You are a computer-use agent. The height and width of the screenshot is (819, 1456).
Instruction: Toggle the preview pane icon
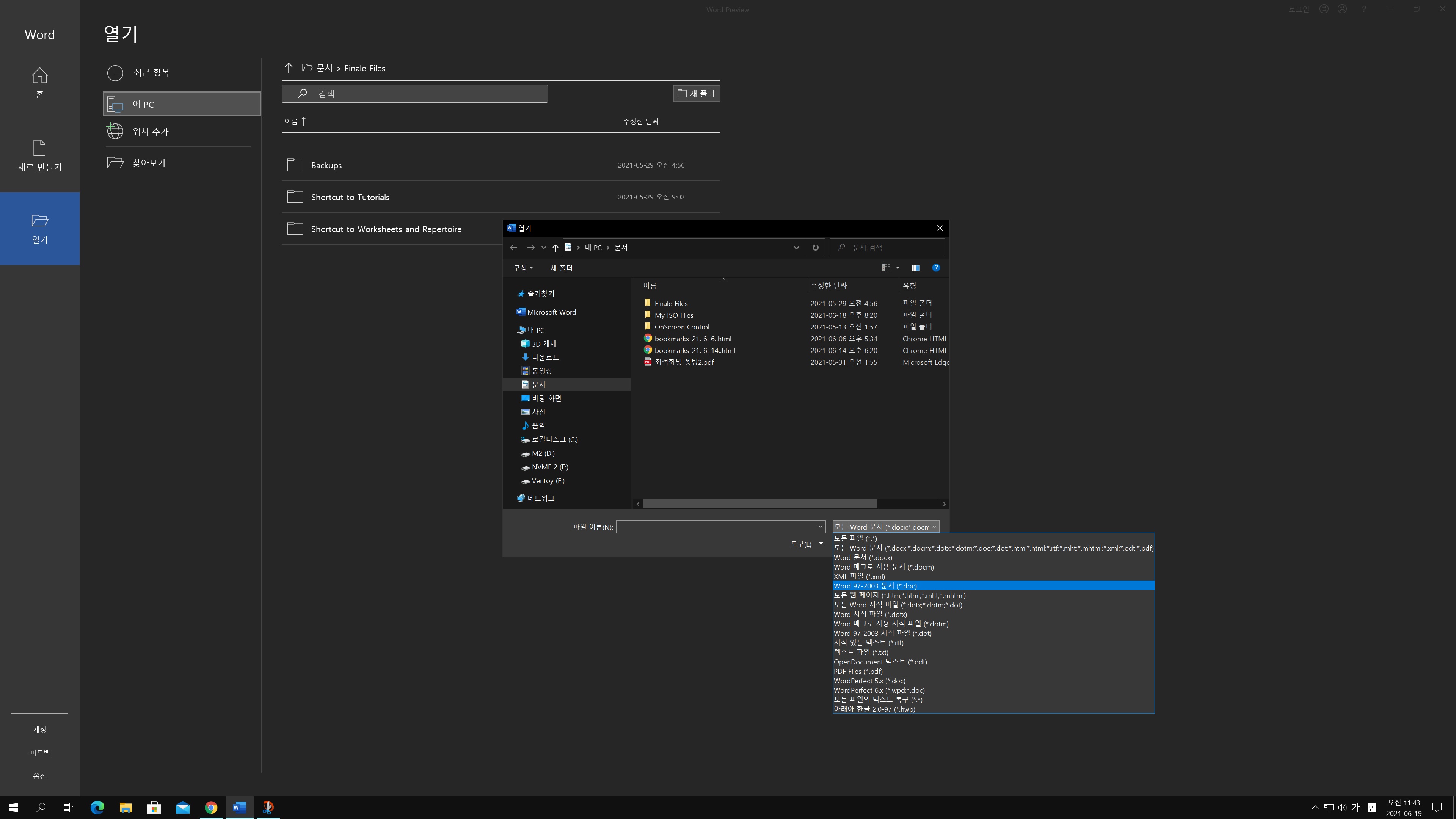tap(916, 268)
